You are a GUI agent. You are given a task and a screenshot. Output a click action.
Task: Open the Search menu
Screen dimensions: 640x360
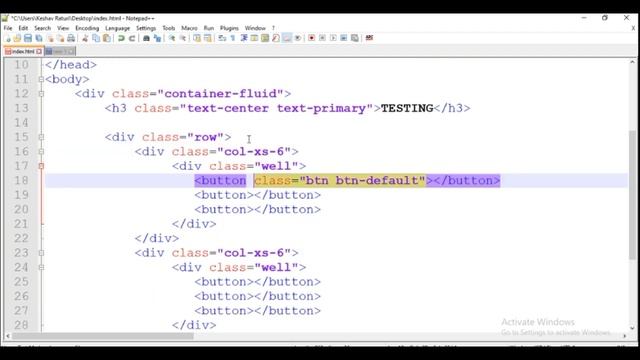pyautogui.click(x=42, y=28)
